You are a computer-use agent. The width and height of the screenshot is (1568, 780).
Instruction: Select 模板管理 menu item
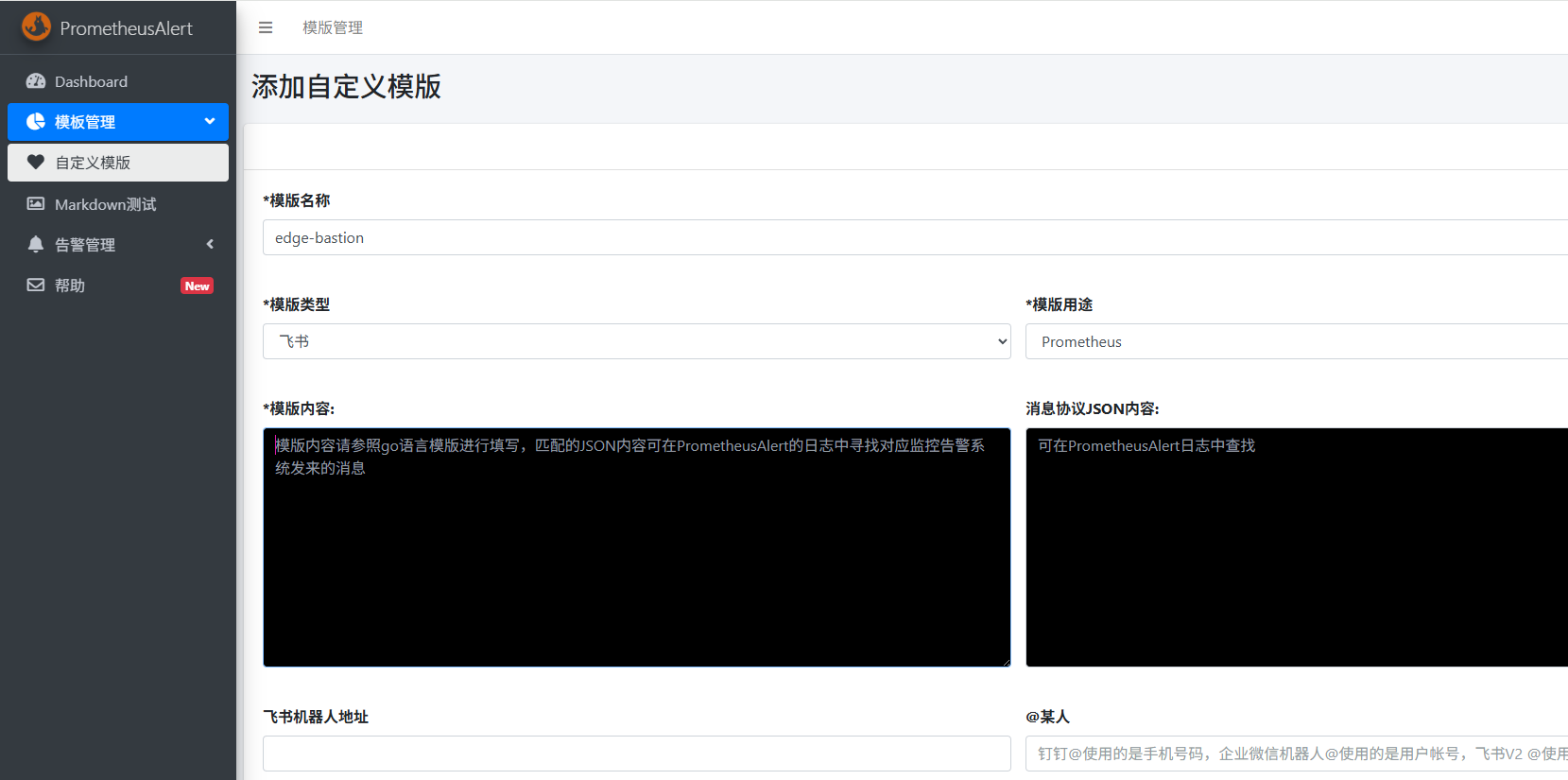(118, 122)
